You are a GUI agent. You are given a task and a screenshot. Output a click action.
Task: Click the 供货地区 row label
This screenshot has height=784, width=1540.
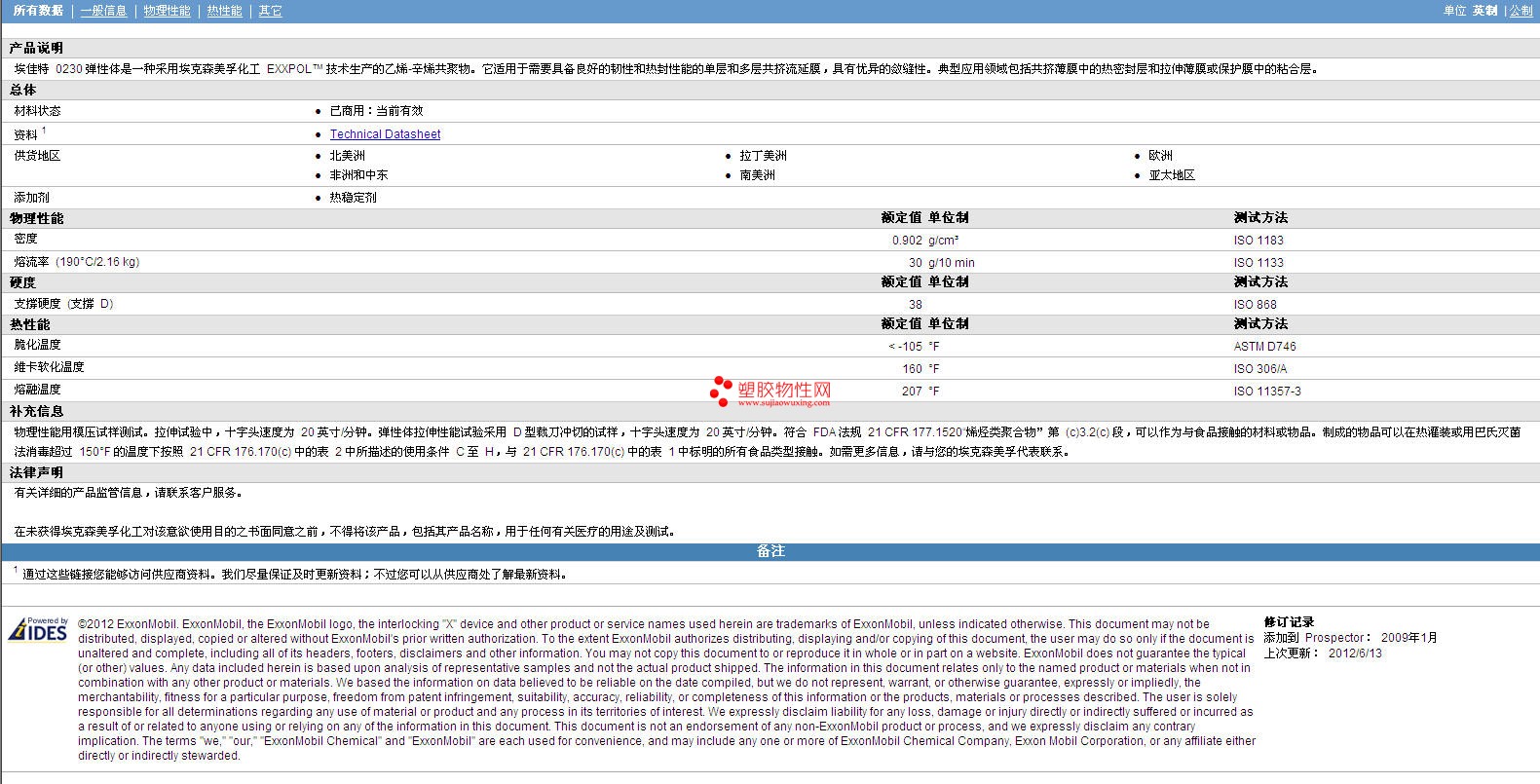tap(37, 156)
